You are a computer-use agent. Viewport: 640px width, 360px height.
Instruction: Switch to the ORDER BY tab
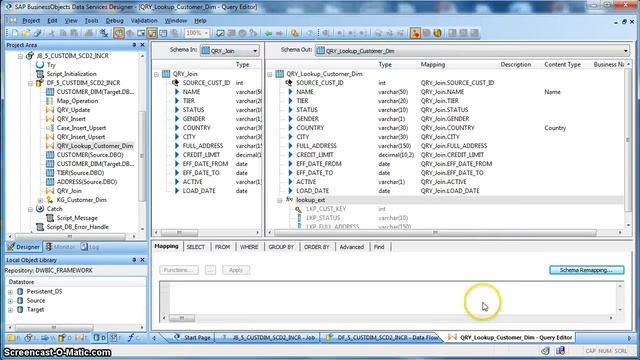point(316,247)
